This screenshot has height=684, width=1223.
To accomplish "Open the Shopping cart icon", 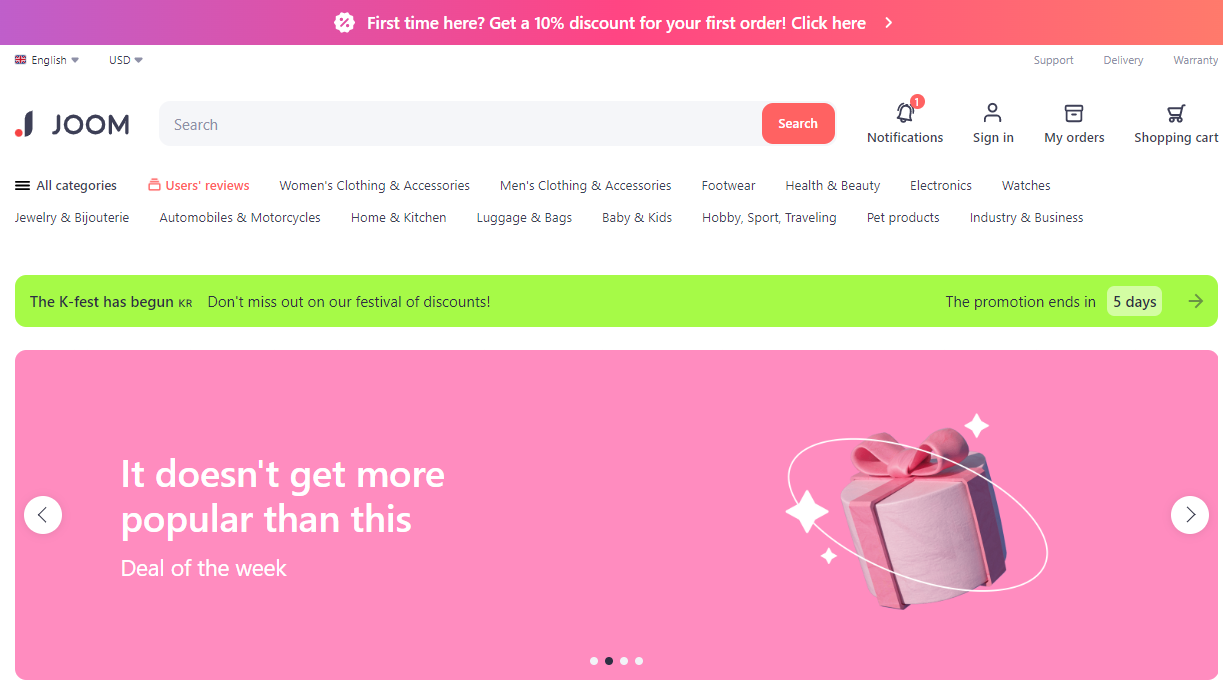I will pyautogui.click(x=1176, y=113).
